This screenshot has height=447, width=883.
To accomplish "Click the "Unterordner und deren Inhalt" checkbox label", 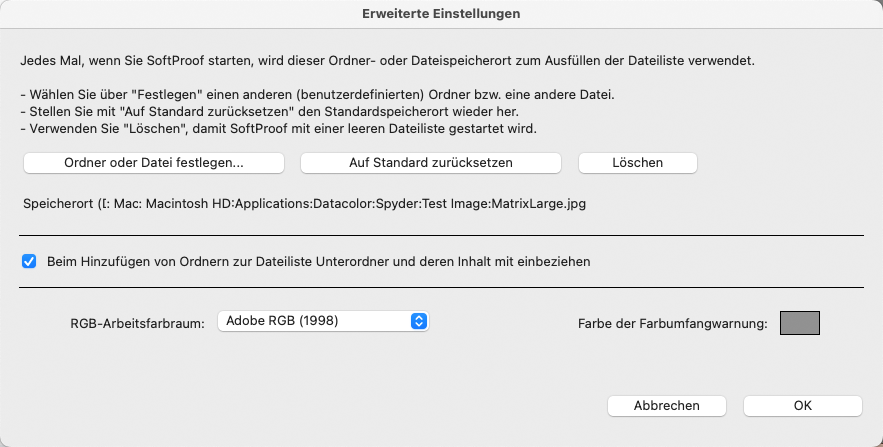I will point(319,261).
